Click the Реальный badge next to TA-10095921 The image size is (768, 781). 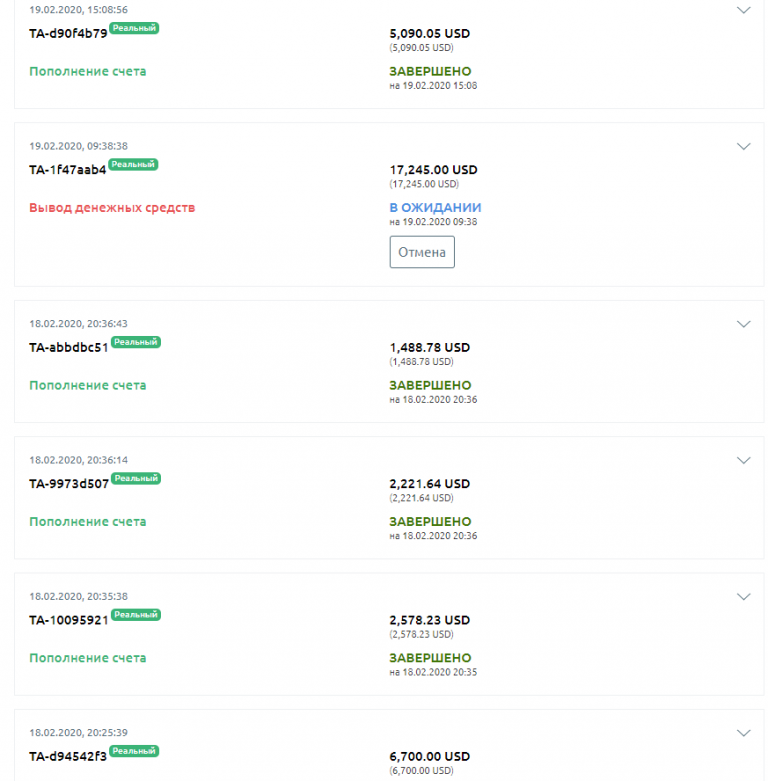135,615
